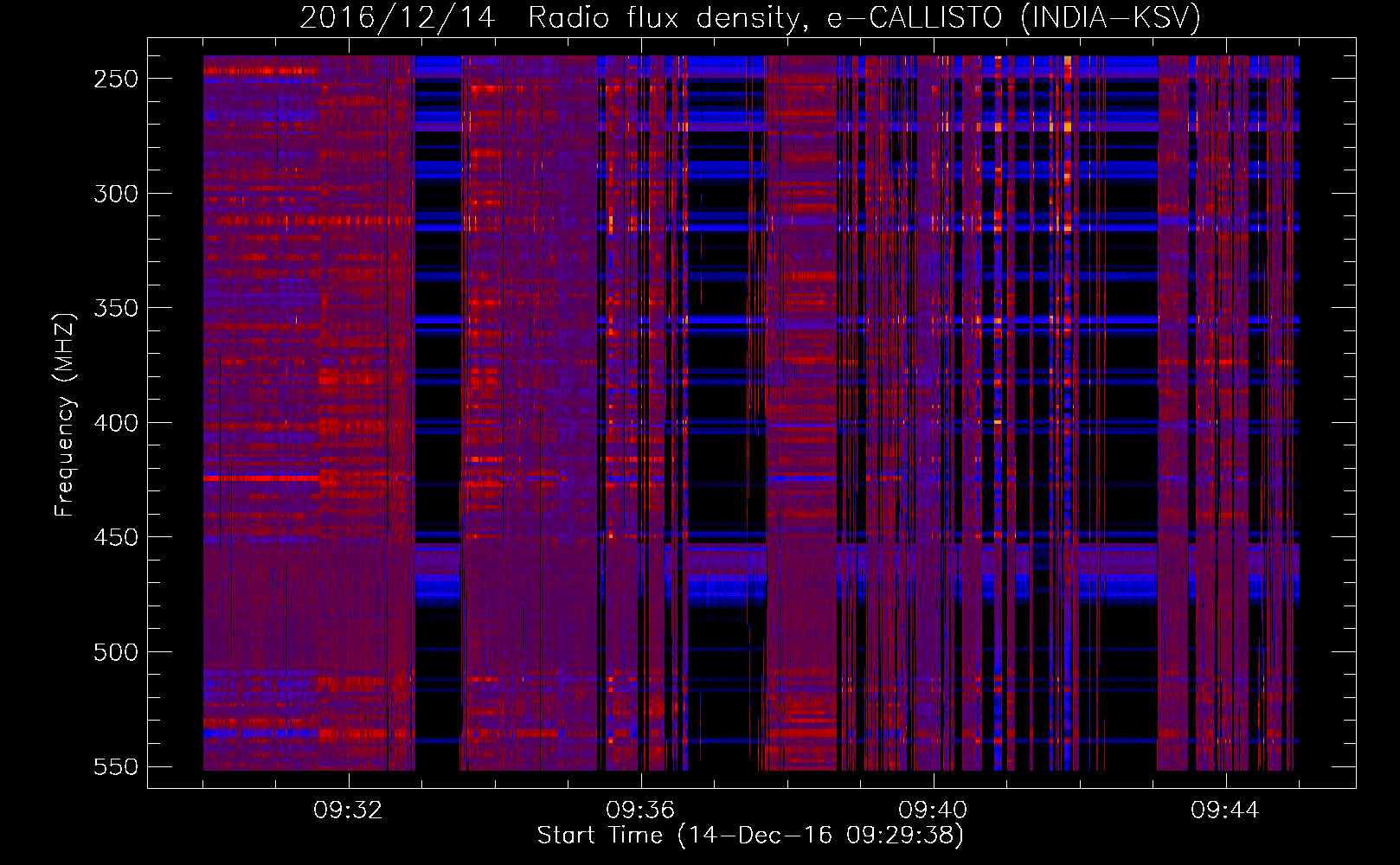The width and height of the screenshot is (1400, 865).
Task: Click the plot title mentioning e-CALLISTO (INDIA-KSV)
Action: pyautogui.click(x=750, y=17)
